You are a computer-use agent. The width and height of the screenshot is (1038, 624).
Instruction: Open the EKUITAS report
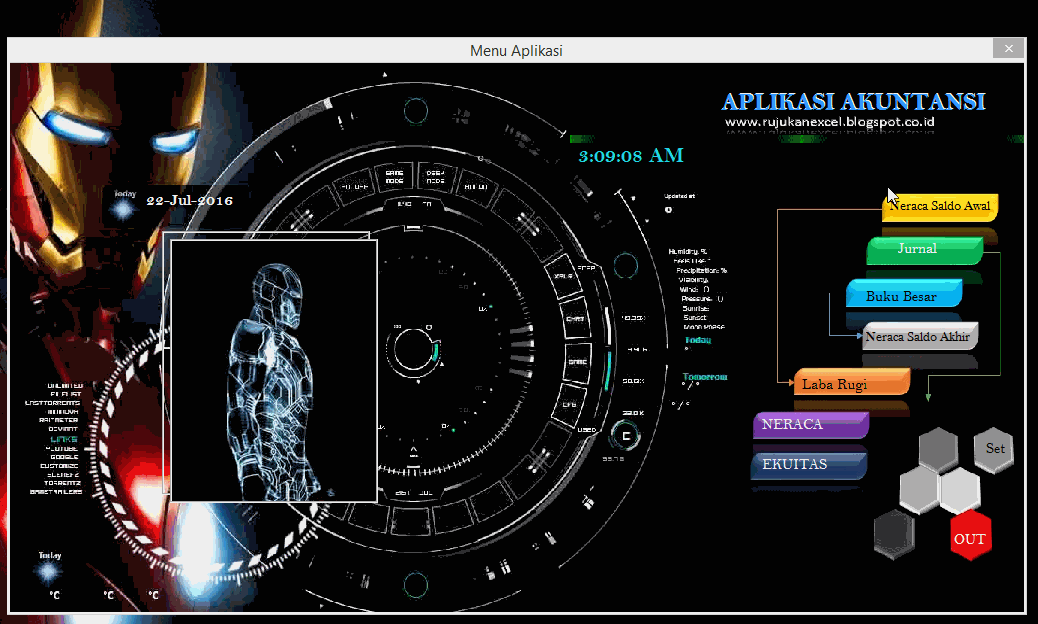(x=809, y=465)
